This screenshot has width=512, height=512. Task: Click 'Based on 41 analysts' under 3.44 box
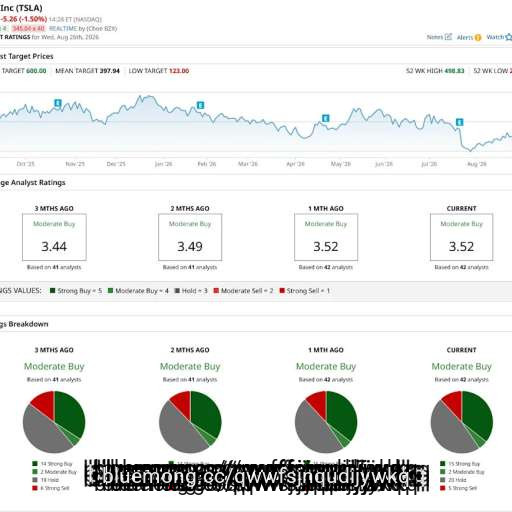tap(54, 267)
